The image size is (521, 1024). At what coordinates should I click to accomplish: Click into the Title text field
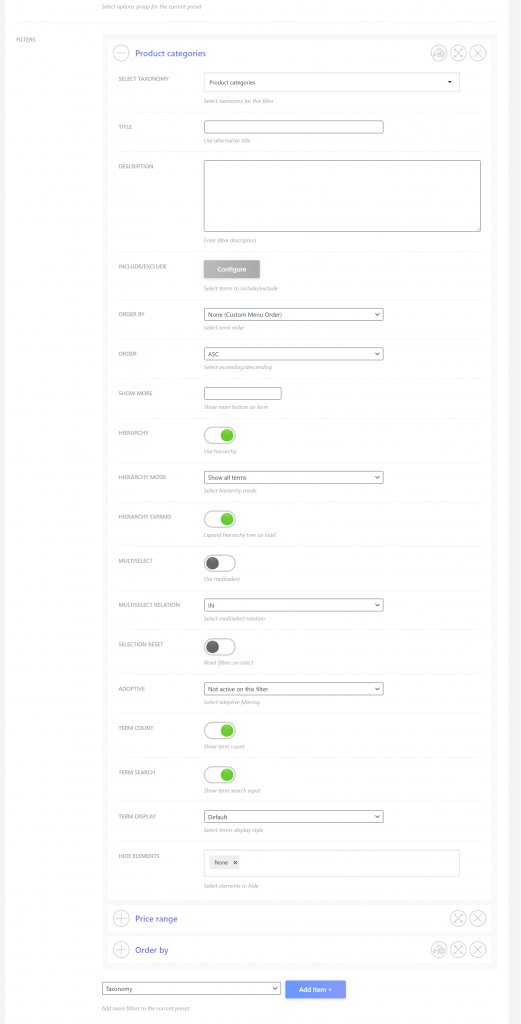pyautogui.click(x=294, y=127)
